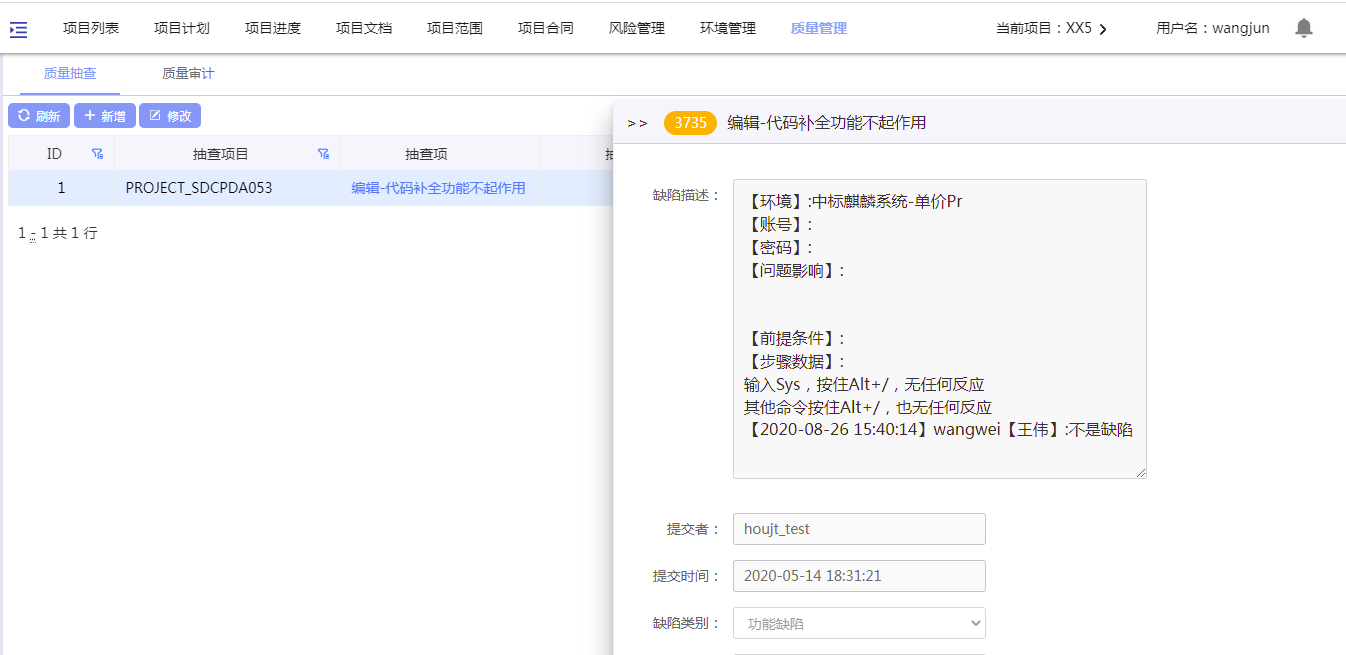Image resolution: width=1346 pixels, height=655 pixels.
Task: Open the 编辑-代码补全功能不起作用 link in table
Action: point(438,188)
